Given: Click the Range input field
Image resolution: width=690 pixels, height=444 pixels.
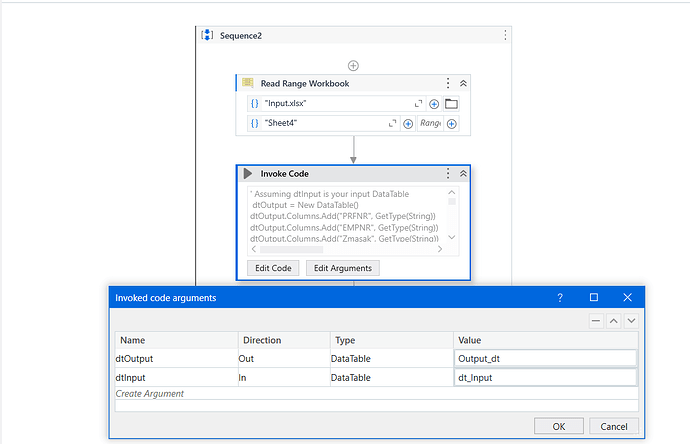Looking at the screenshot, I should point(430,123).
